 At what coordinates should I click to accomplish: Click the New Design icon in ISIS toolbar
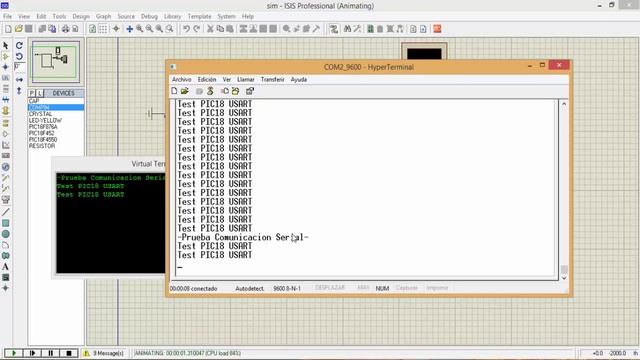pyautogui.click(x=8, y=29)
